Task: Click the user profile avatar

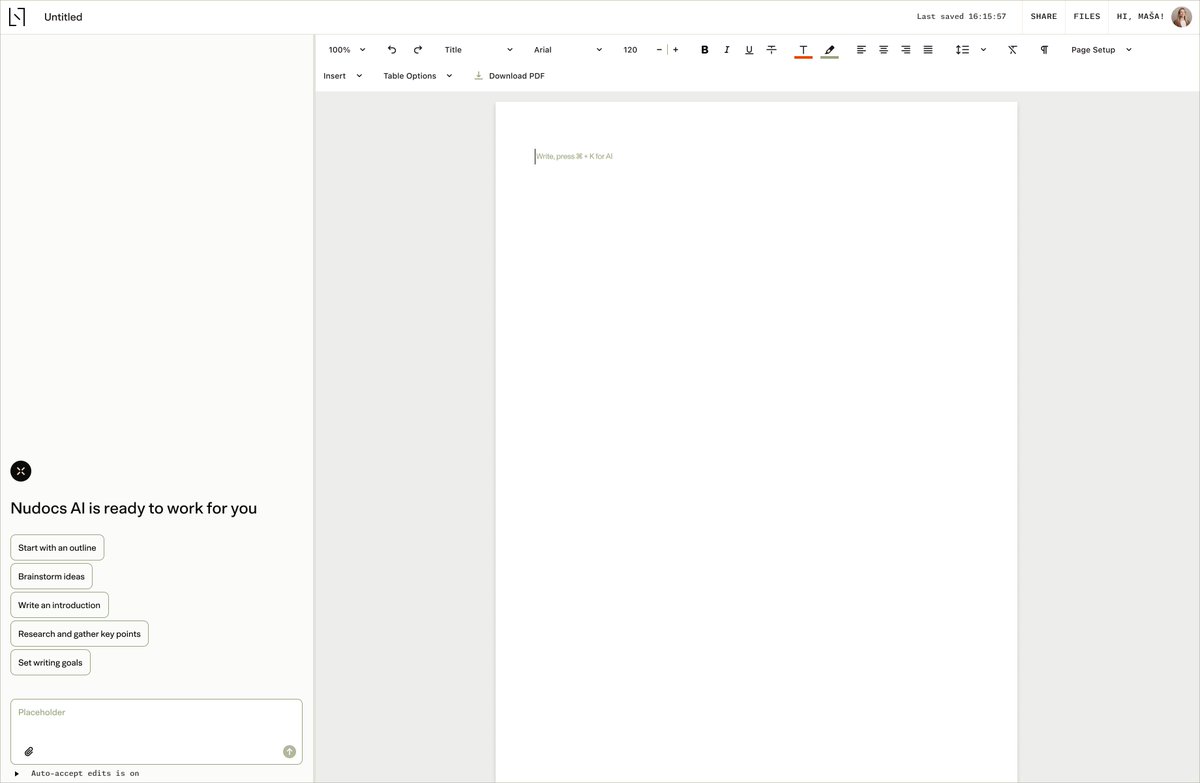Action: tap(1181, 17)
